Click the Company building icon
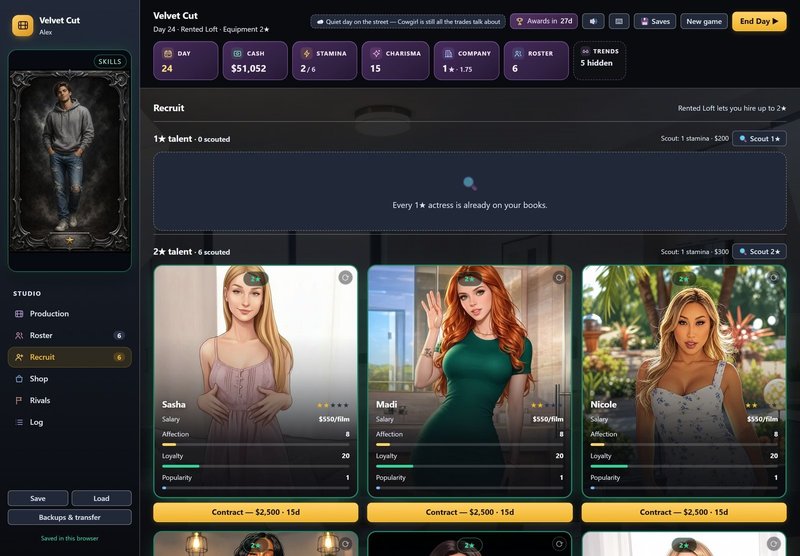 point(448,53)
